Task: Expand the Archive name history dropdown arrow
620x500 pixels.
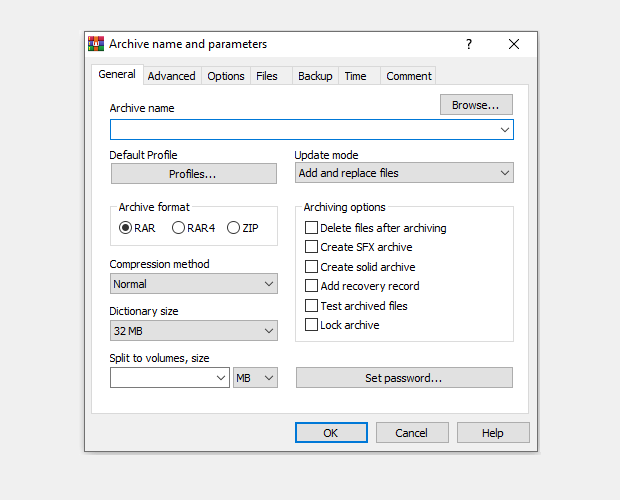Action: [505, 130]
